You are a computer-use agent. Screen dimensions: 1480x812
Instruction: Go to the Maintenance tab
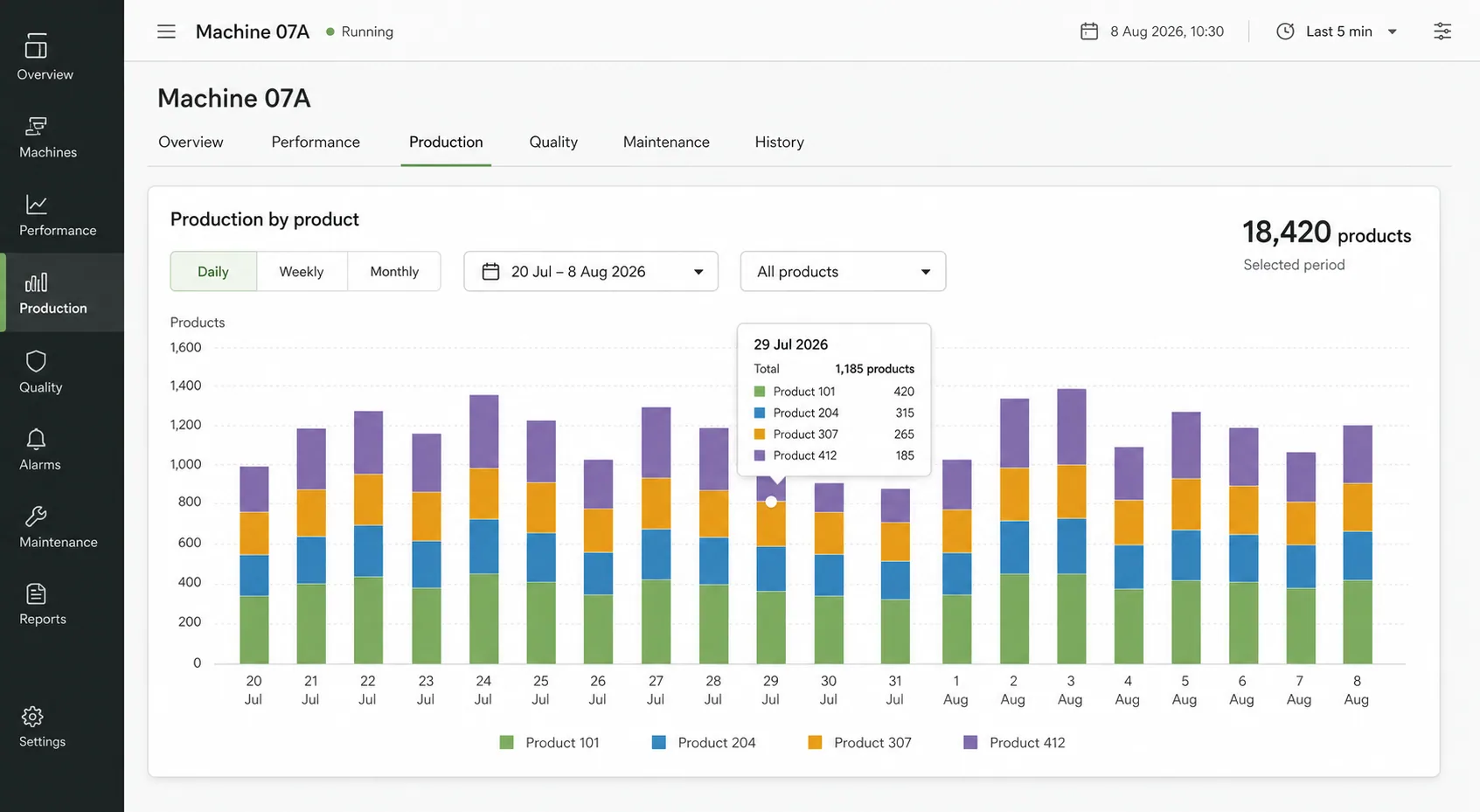click(x=666, y=142)
